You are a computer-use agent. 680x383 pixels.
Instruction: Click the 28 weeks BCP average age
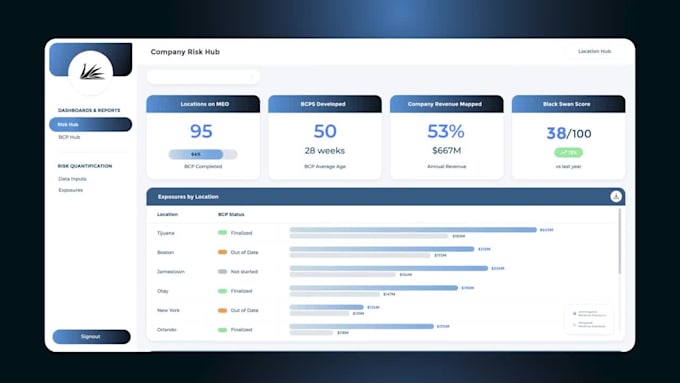tap(325, 151)
